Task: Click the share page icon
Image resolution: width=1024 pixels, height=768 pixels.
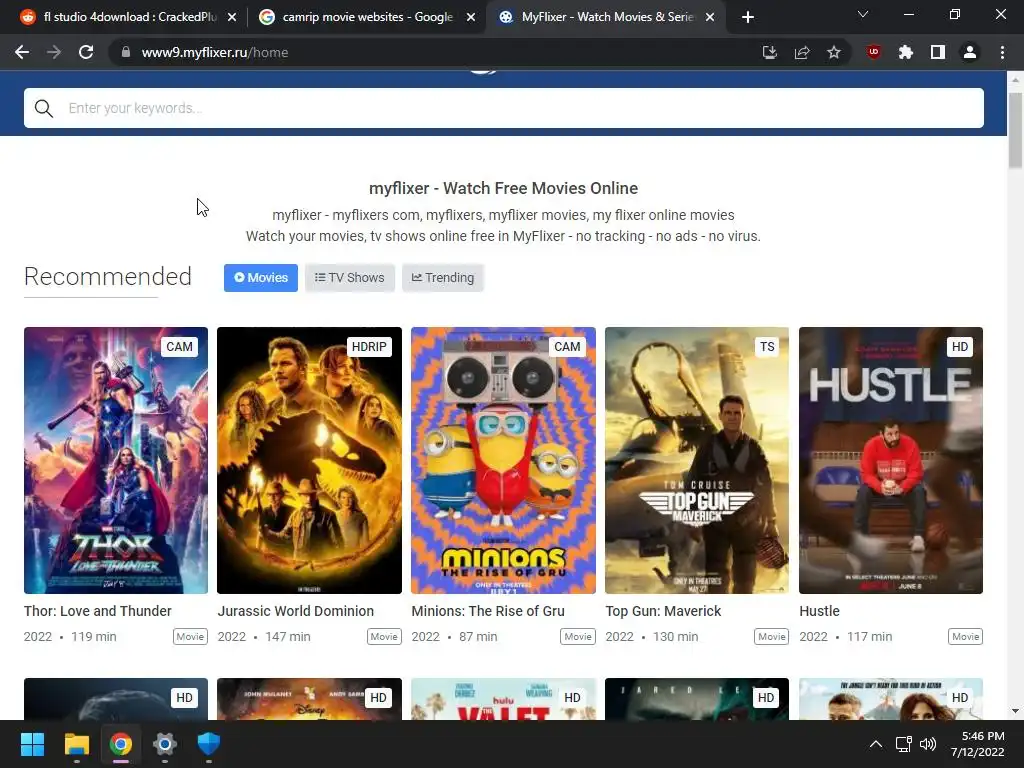Action: [x=802, y=52]
